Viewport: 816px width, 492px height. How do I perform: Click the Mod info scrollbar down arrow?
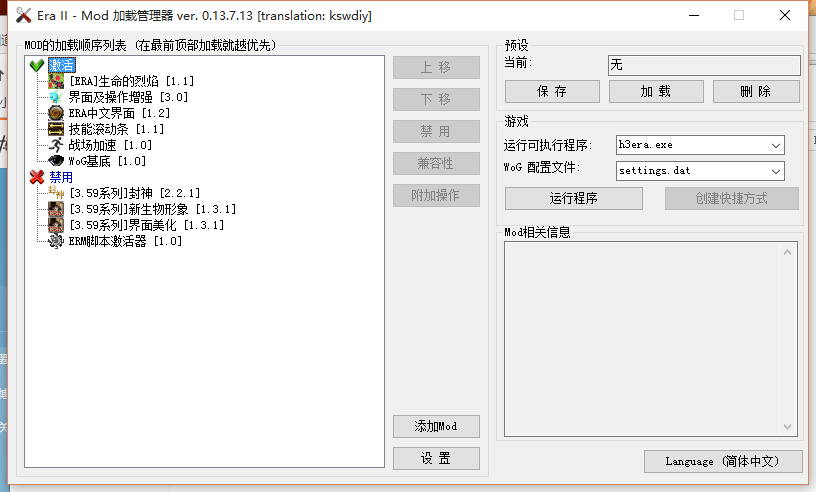click(x=787, y=427)
